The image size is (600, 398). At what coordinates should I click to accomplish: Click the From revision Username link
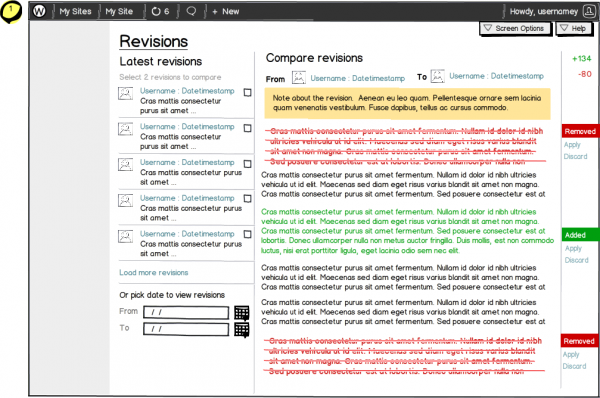(x=357, y=78)
